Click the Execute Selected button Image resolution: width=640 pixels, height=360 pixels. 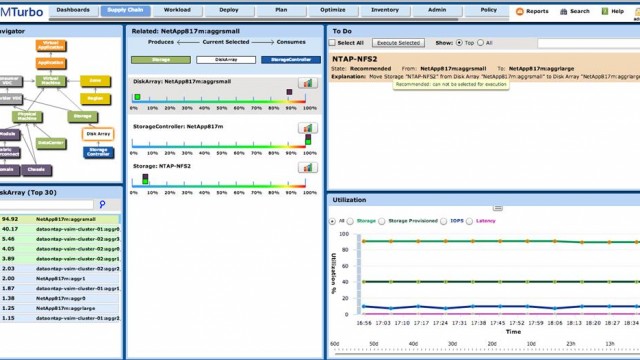398,42
